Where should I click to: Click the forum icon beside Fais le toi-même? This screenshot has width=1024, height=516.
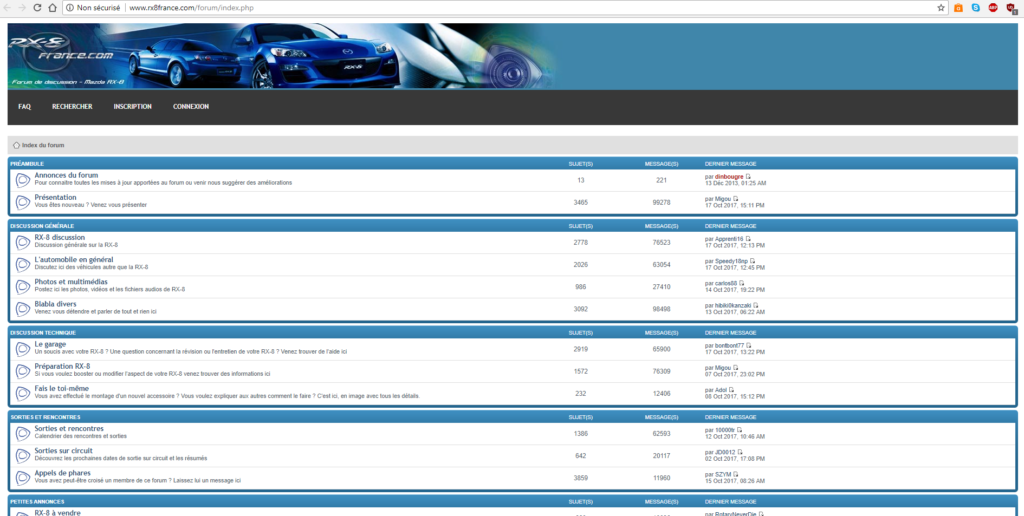coord(23,393)
